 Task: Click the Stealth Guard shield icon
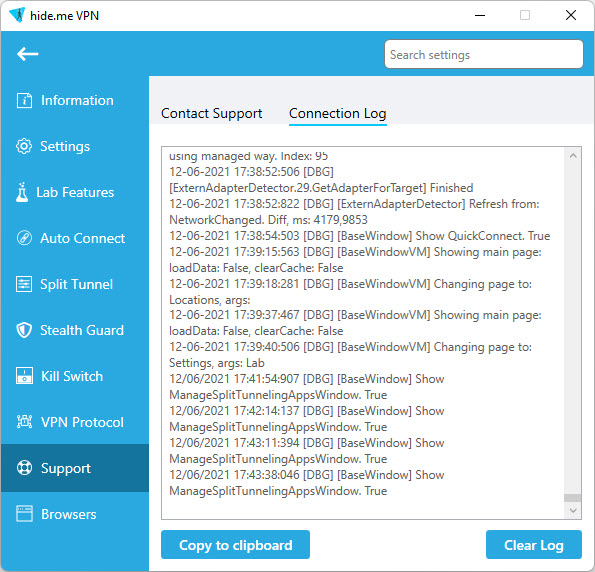tap(24, 330)
